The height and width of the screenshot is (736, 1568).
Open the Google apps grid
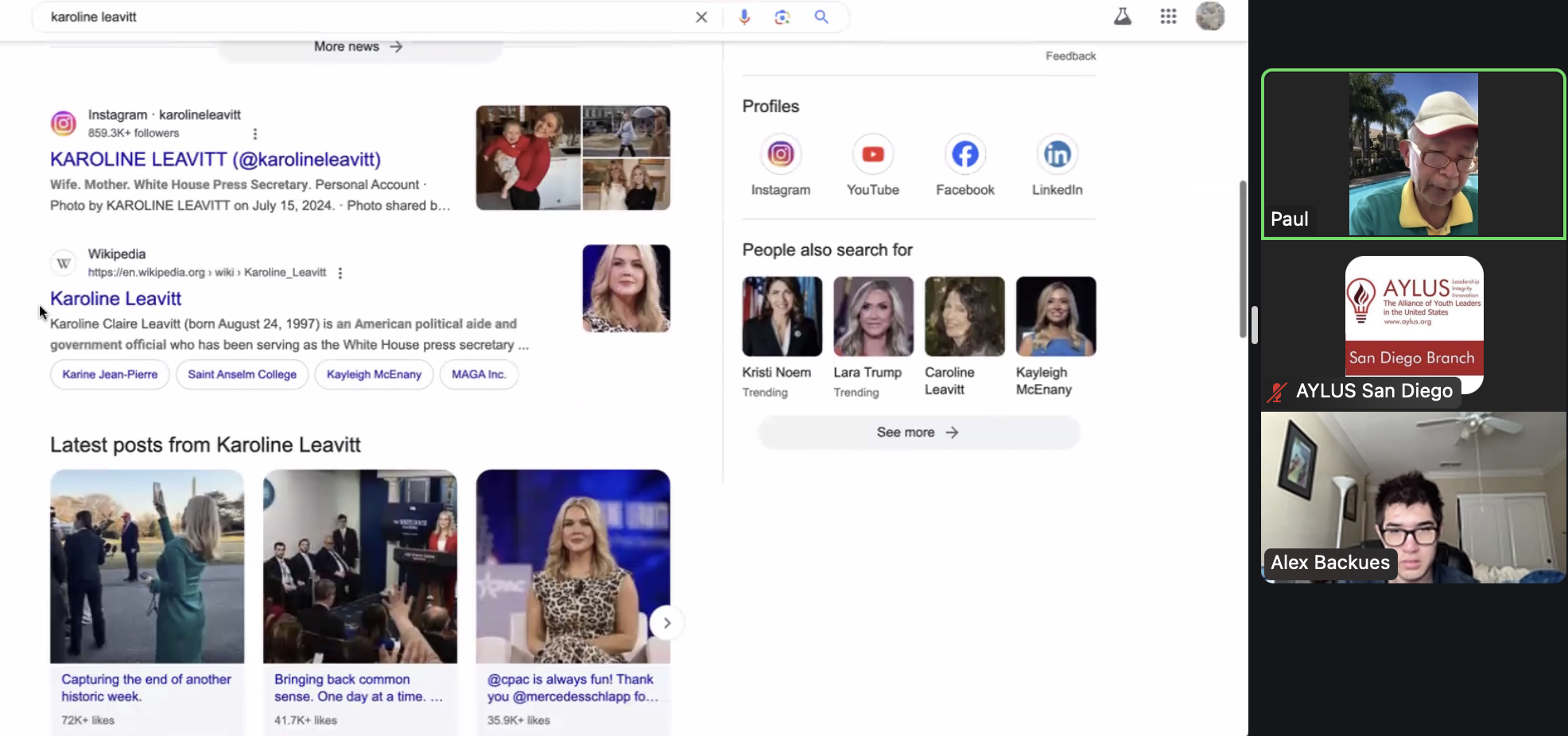point(1168,17)
